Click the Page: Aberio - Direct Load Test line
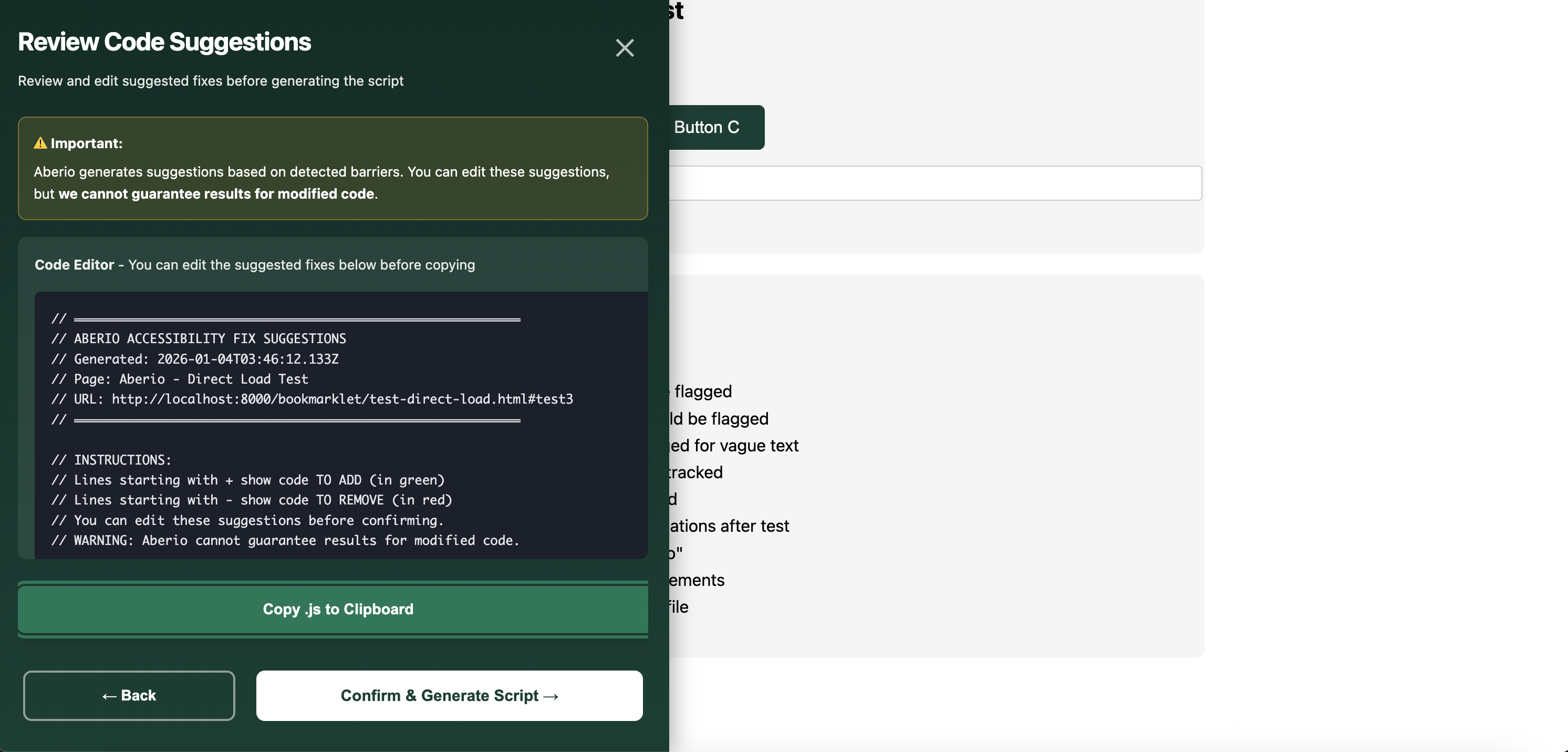Screen dimensions: 1568x752 pos(181,379)
